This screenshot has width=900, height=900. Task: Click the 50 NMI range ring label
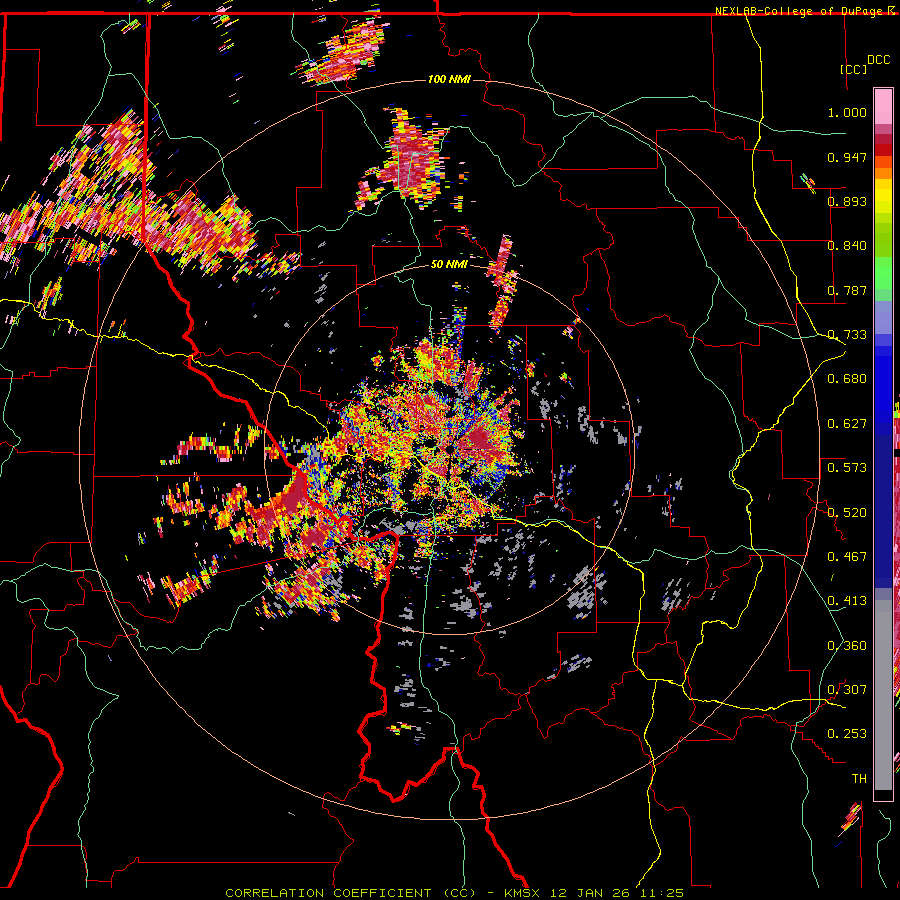coord(449,264)
